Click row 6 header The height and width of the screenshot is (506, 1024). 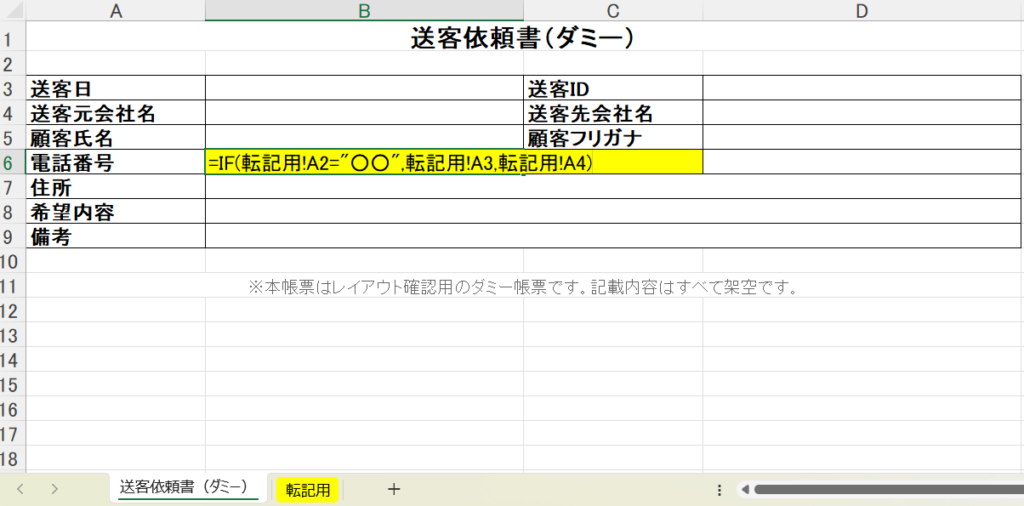tap(11, 162)
